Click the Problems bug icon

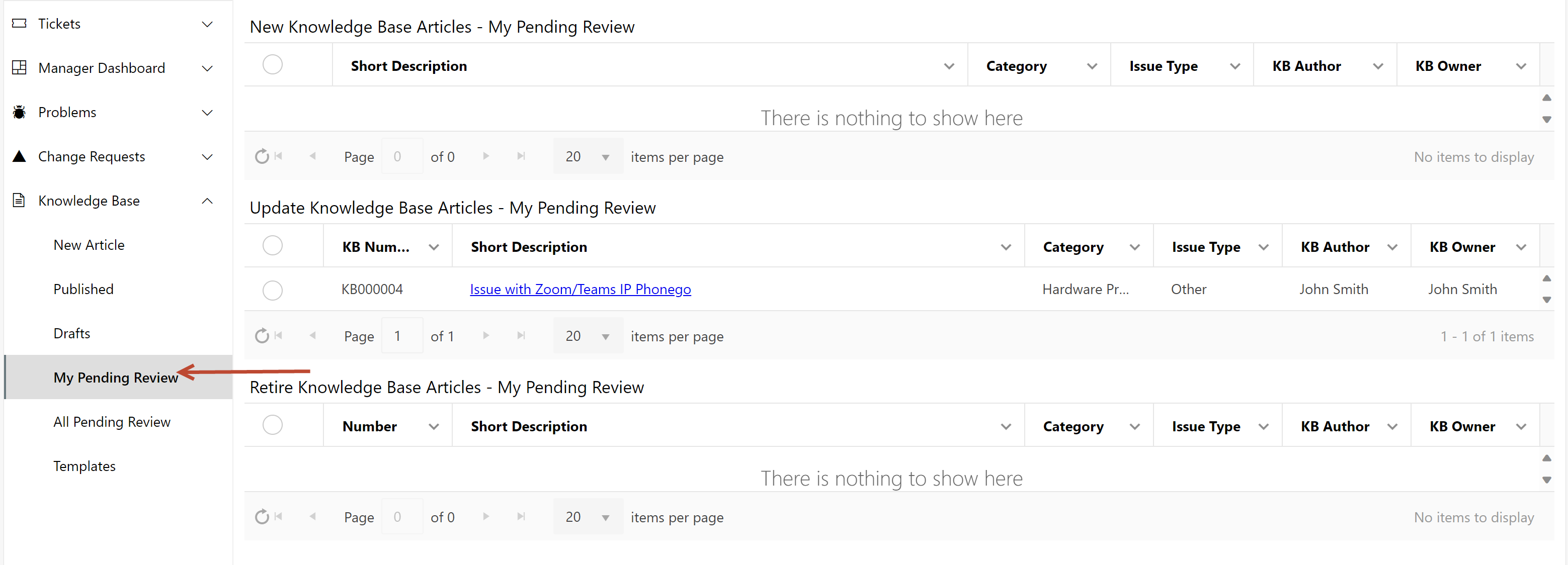coord(20,112)
